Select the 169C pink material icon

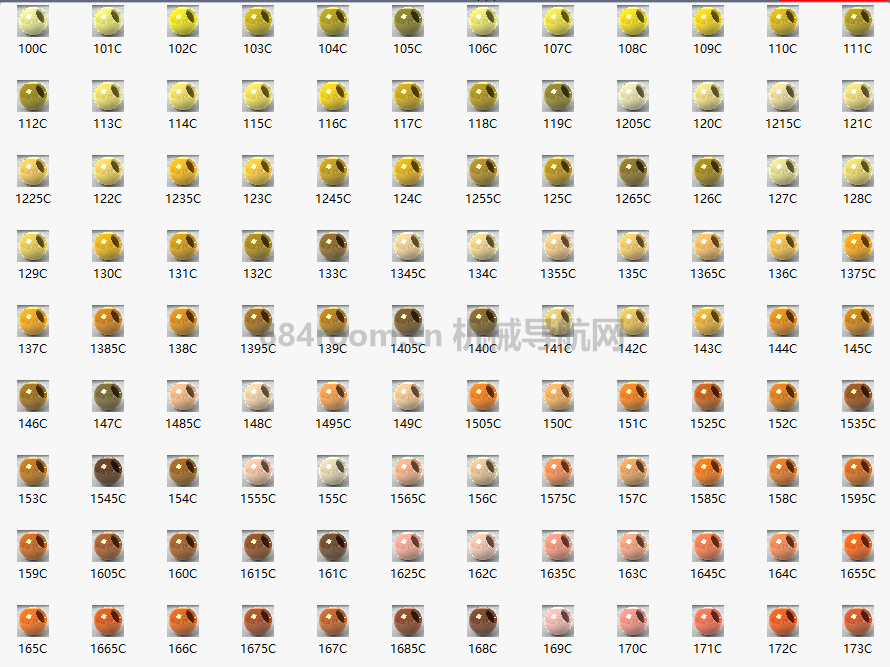click(x=558, y=621)
